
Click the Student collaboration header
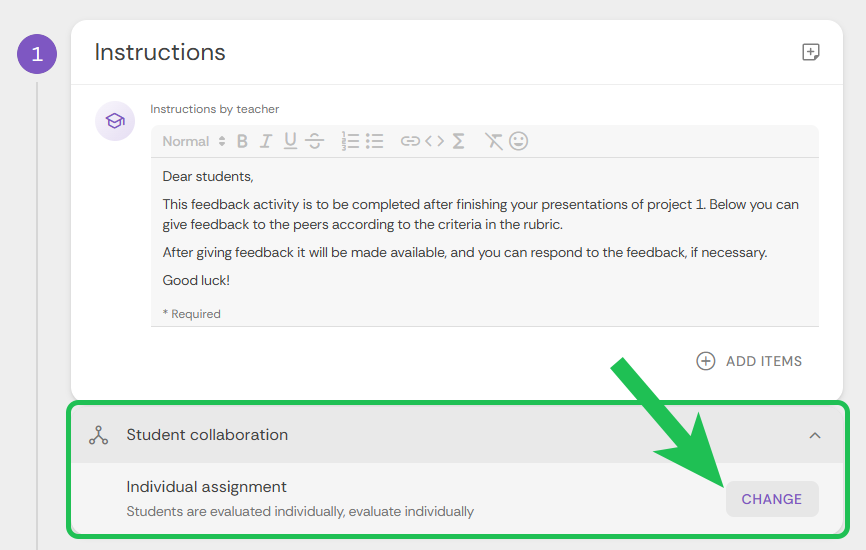(x=207, y=435)
